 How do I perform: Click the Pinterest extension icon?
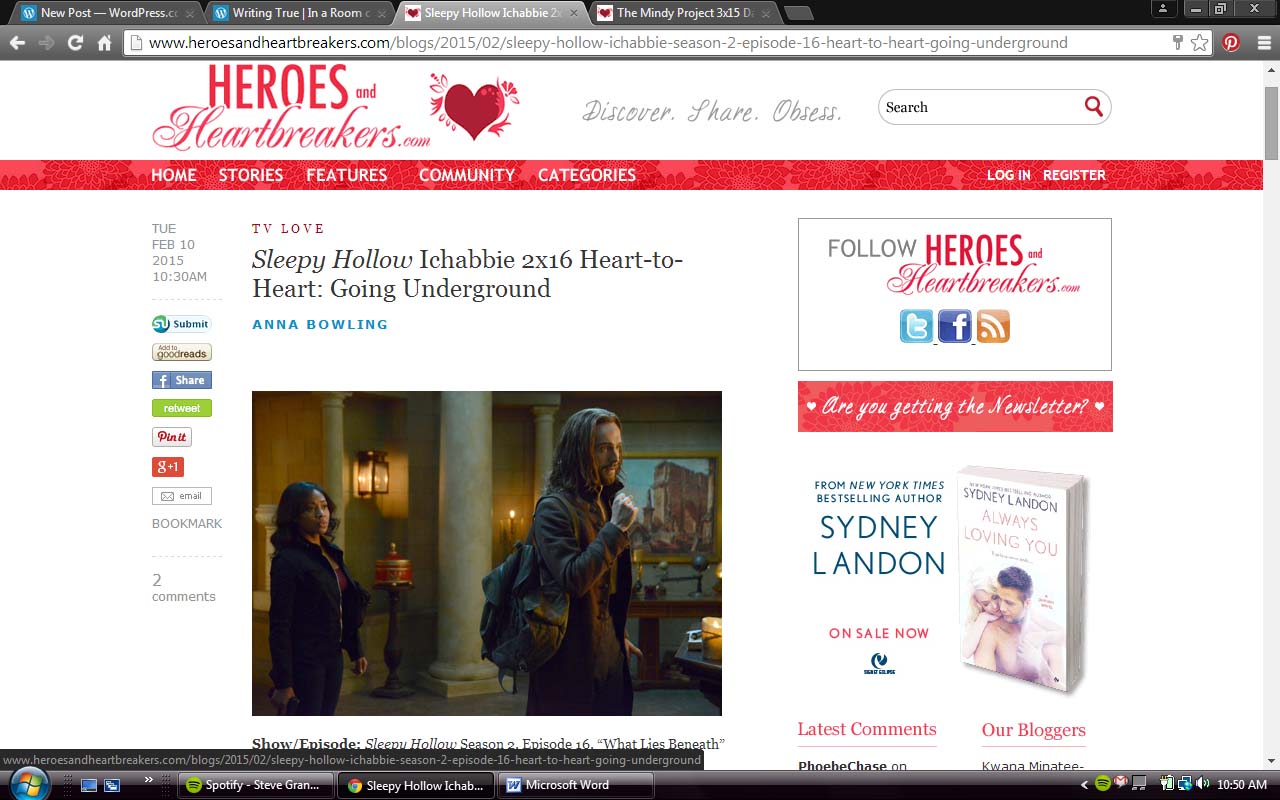pyautogui.click(x=1230, y=43)
